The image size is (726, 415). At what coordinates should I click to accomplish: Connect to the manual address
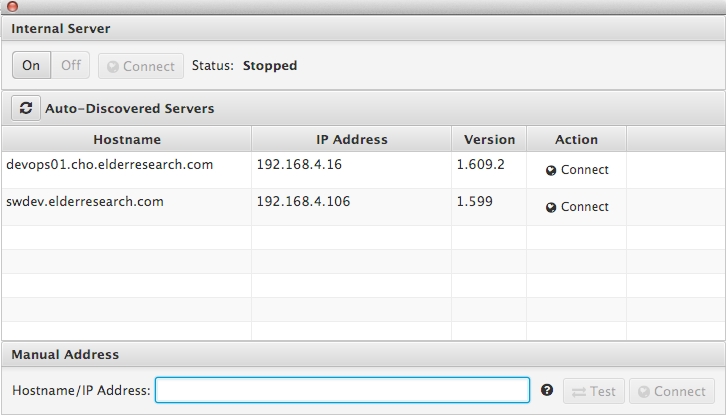tap(672, 391)
